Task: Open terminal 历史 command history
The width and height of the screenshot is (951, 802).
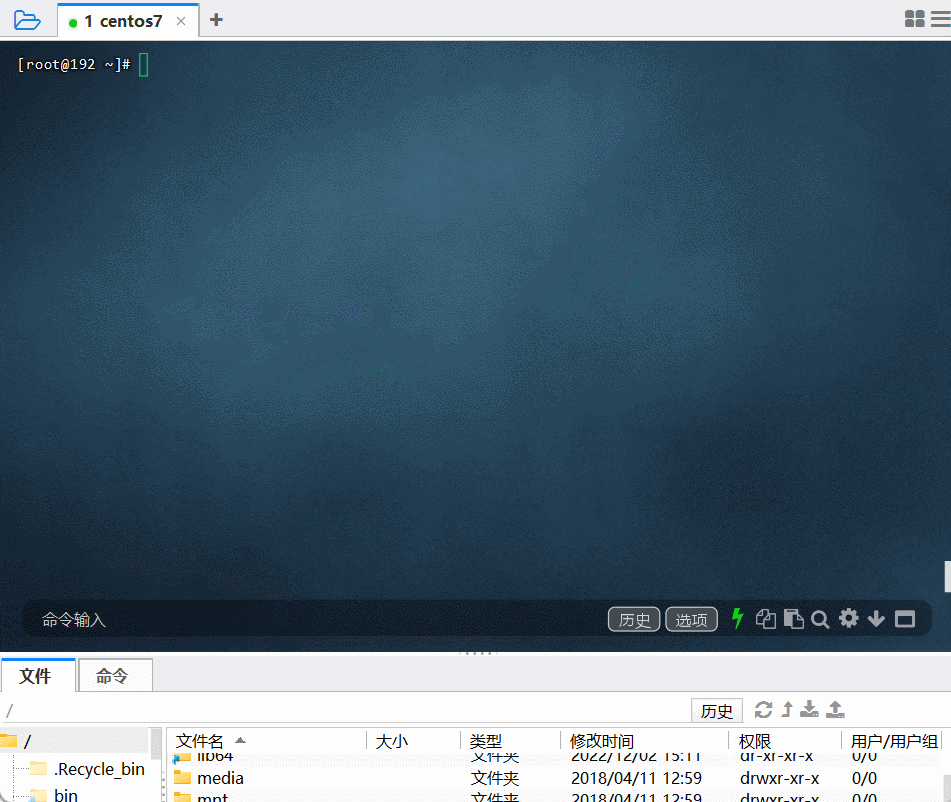Action: click(634, 619)
